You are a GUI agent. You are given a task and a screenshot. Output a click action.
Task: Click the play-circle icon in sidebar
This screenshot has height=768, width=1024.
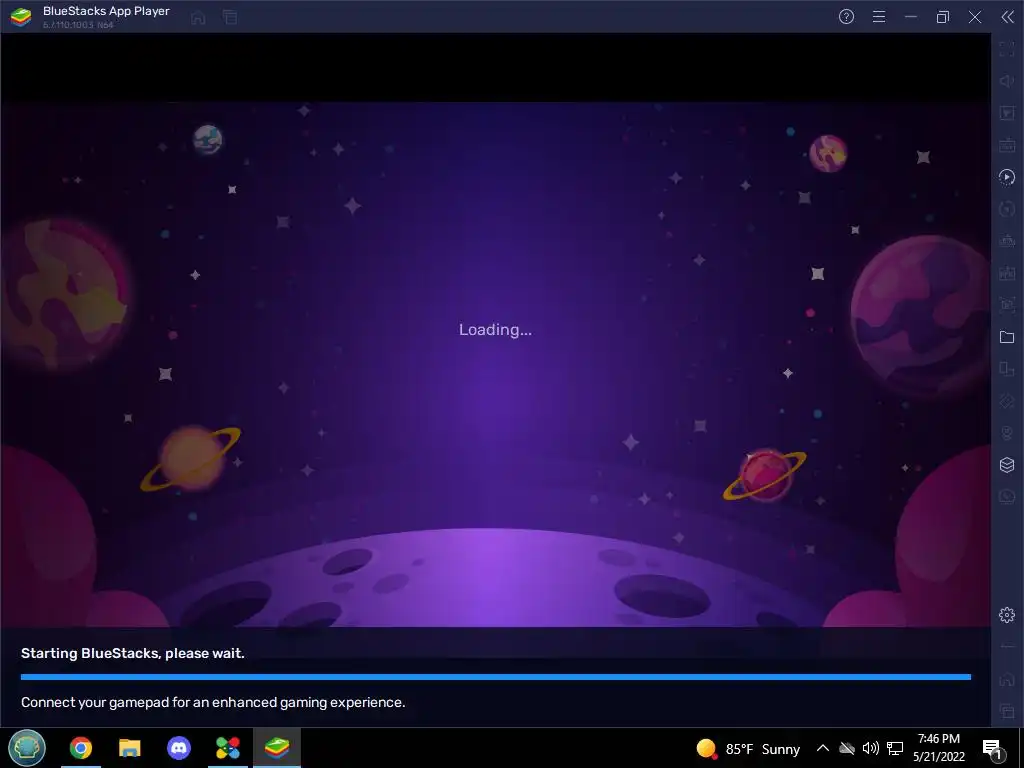click(1007, 177)
